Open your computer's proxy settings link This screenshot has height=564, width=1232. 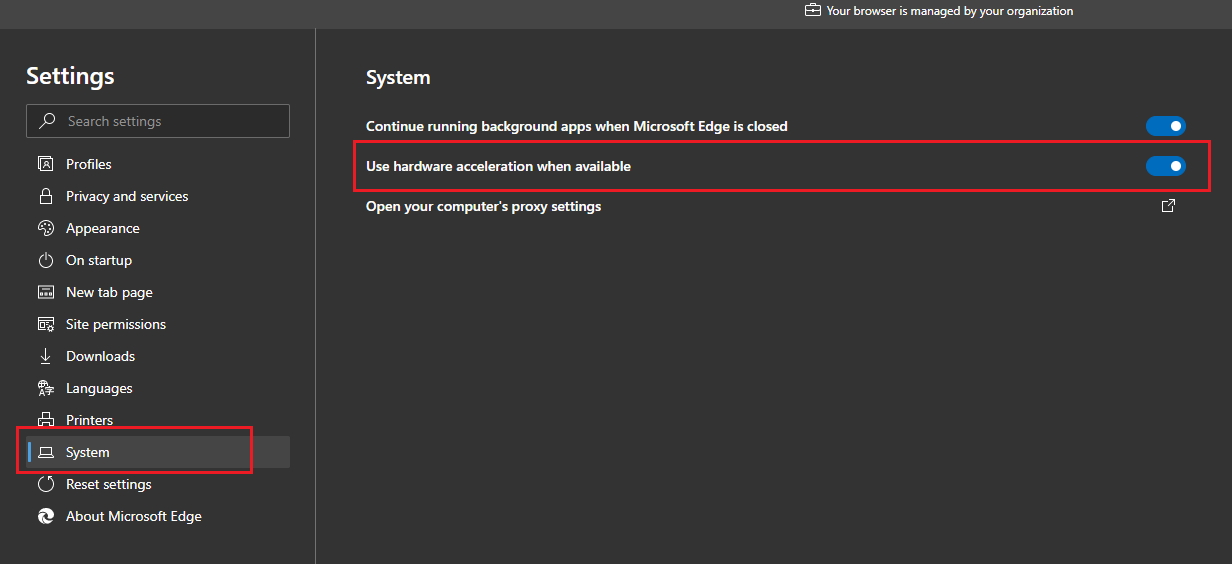click(483, 206)
